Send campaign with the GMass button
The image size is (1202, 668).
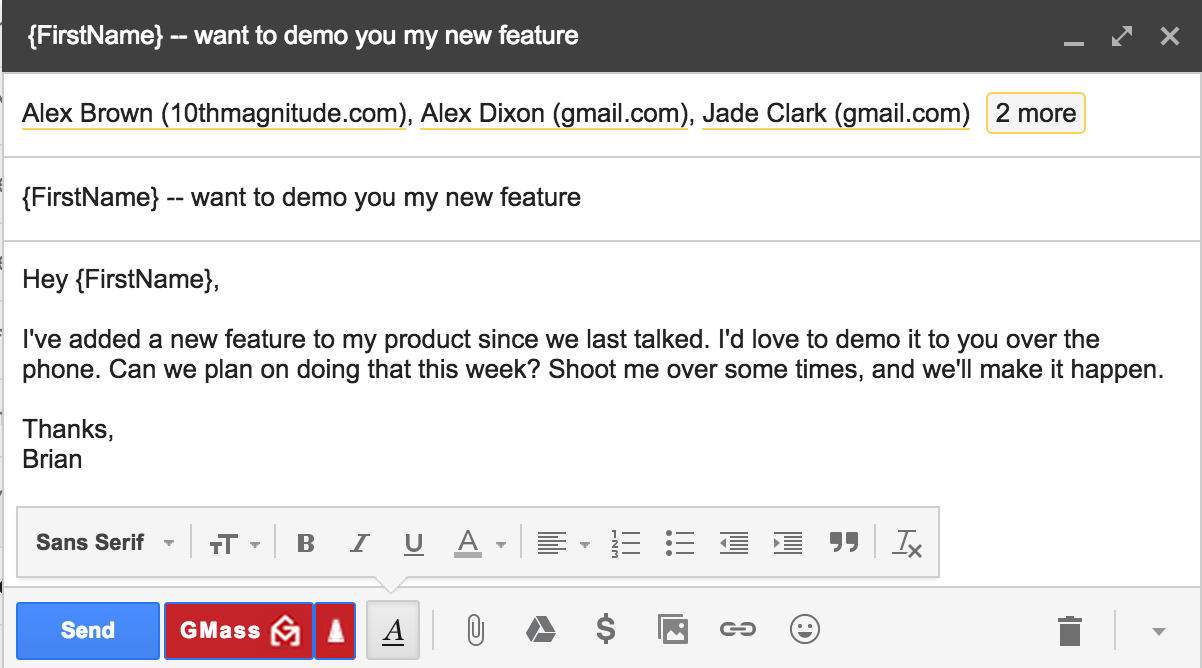pos(238,630)
